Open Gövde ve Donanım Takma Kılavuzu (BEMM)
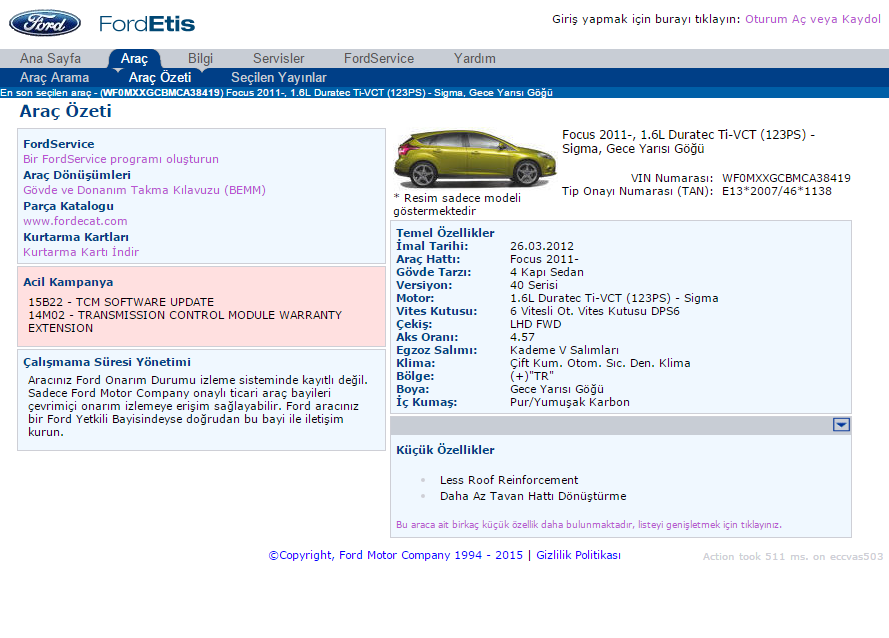The image size is (889, 638). (144, 190)
